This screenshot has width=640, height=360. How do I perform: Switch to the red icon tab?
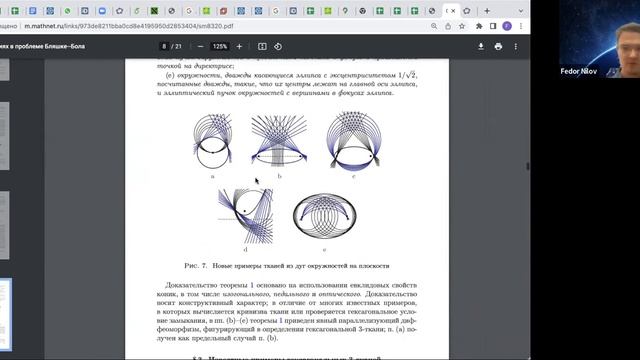point(223,11)
